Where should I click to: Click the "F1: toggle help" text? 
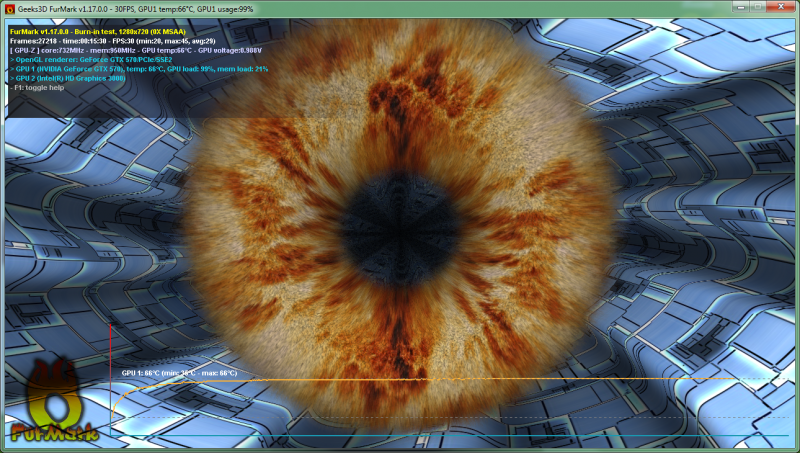(38, 87)
